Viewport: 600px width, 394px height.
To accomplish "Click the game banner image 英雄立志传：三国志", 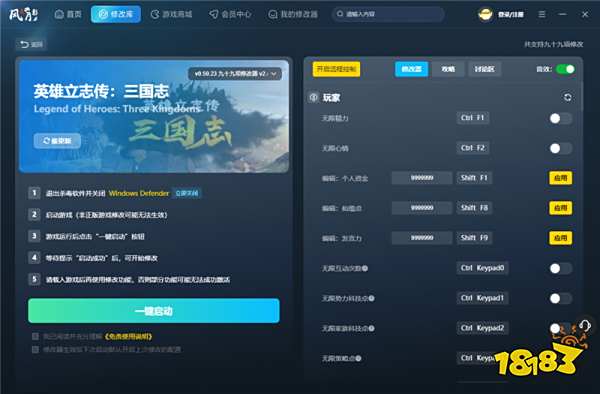I will [154, 116].
